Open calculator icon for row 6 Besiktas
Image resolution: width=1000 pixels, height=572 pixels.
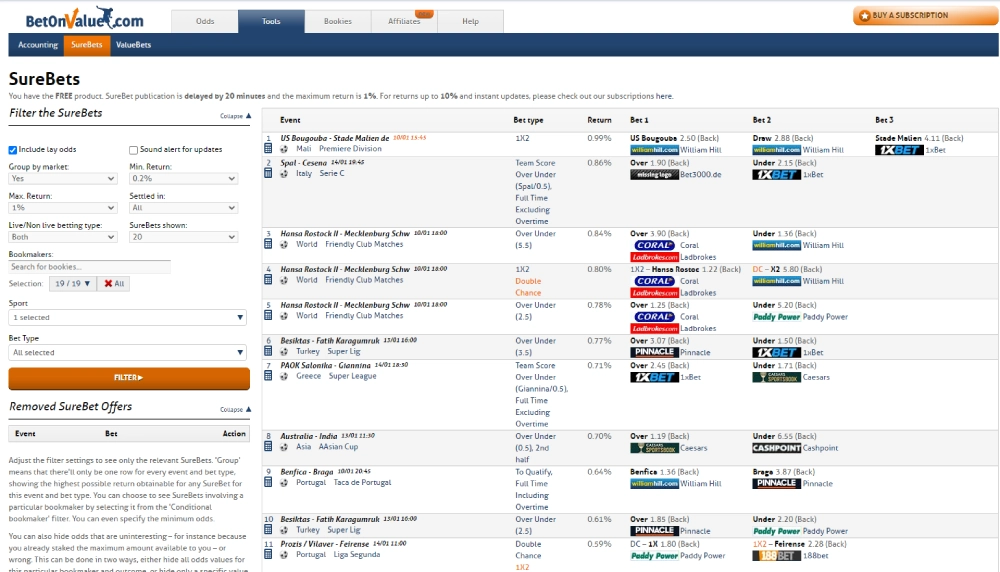click(268, 351)
